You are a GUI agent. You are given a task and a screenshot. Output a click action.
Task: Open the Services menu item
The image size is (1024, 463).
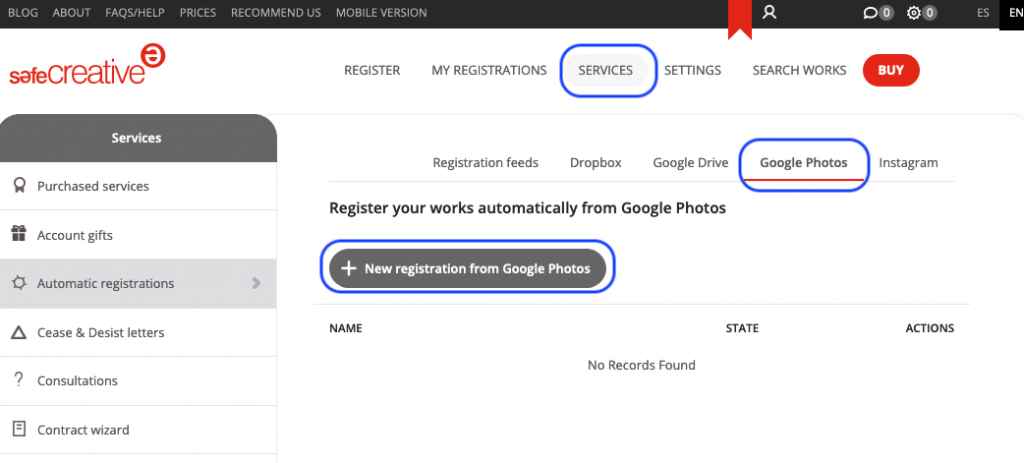click(x=605, y=70)
